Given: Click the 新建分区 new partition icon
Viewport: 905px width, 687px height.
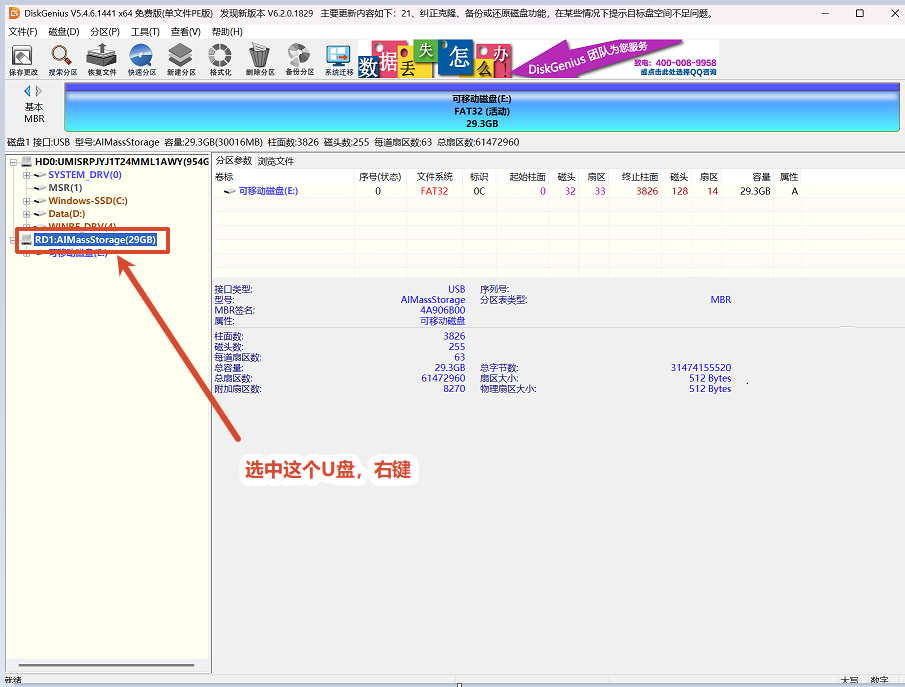Looking at the screenshot, I should pyautogui.click(x=181, y=60).
